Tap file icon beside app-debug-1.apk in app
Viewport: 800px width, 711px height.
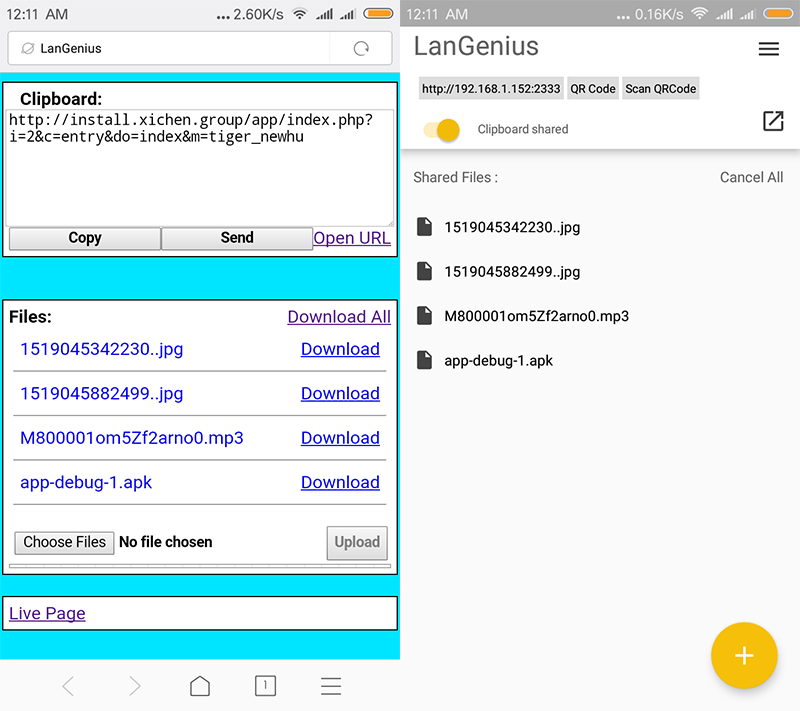[424, 360]
